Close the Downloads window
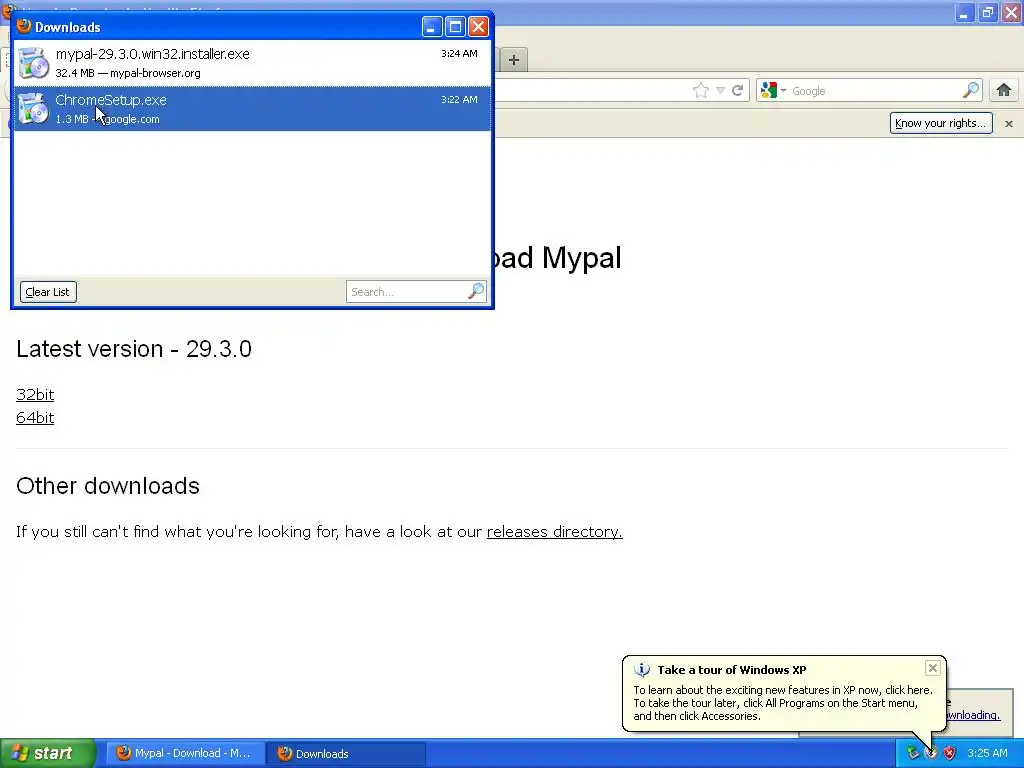The height and width of the screenshot is (768, 1024). pyautogui.click(x=479, y=27)
